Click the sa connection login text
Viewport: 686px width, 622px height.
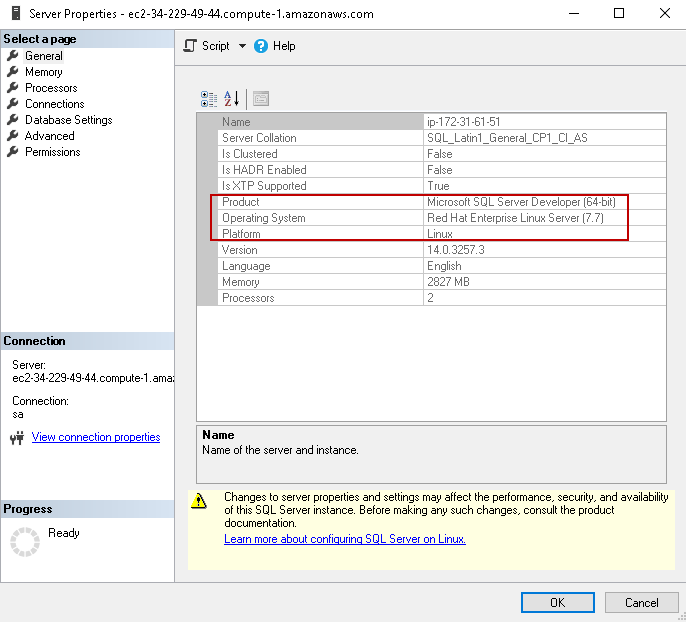18,414
